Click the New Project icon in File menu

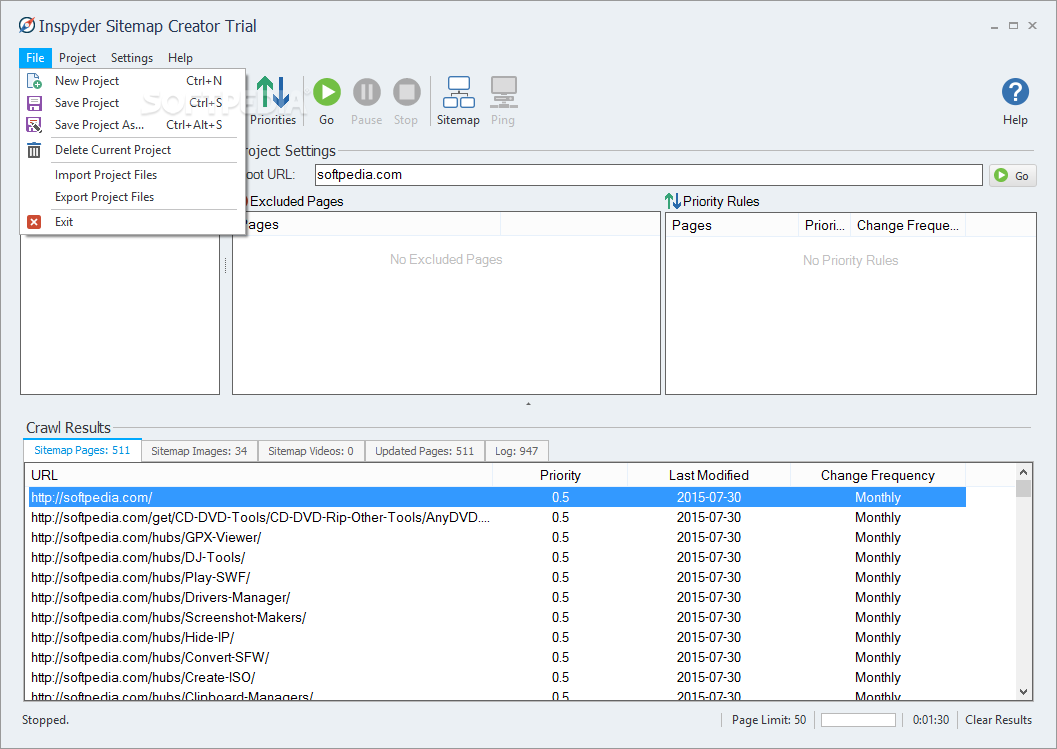34,81
